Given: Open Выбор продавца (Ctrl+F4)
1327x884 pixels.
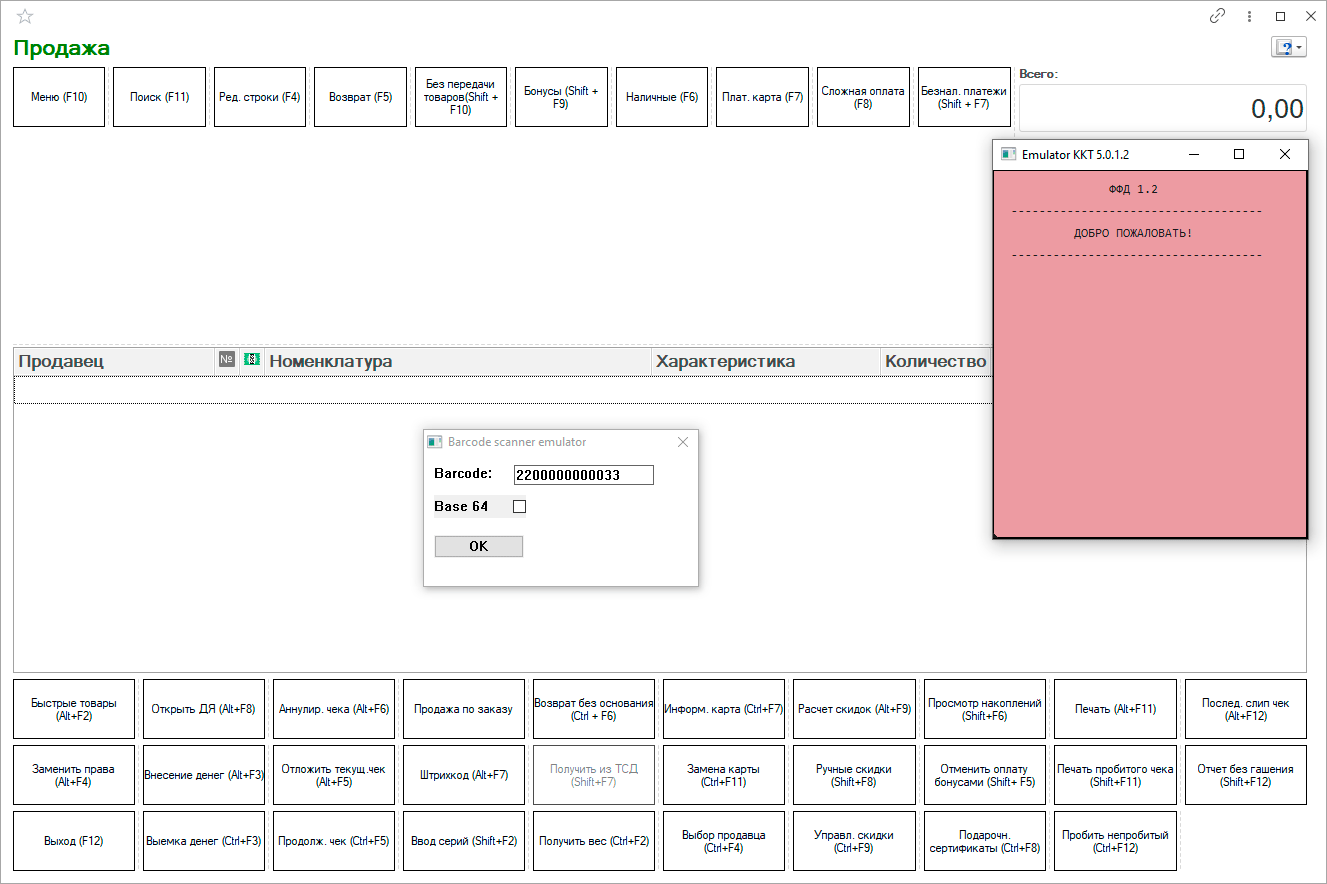Looking at the screenshot, I should point(724,841).
